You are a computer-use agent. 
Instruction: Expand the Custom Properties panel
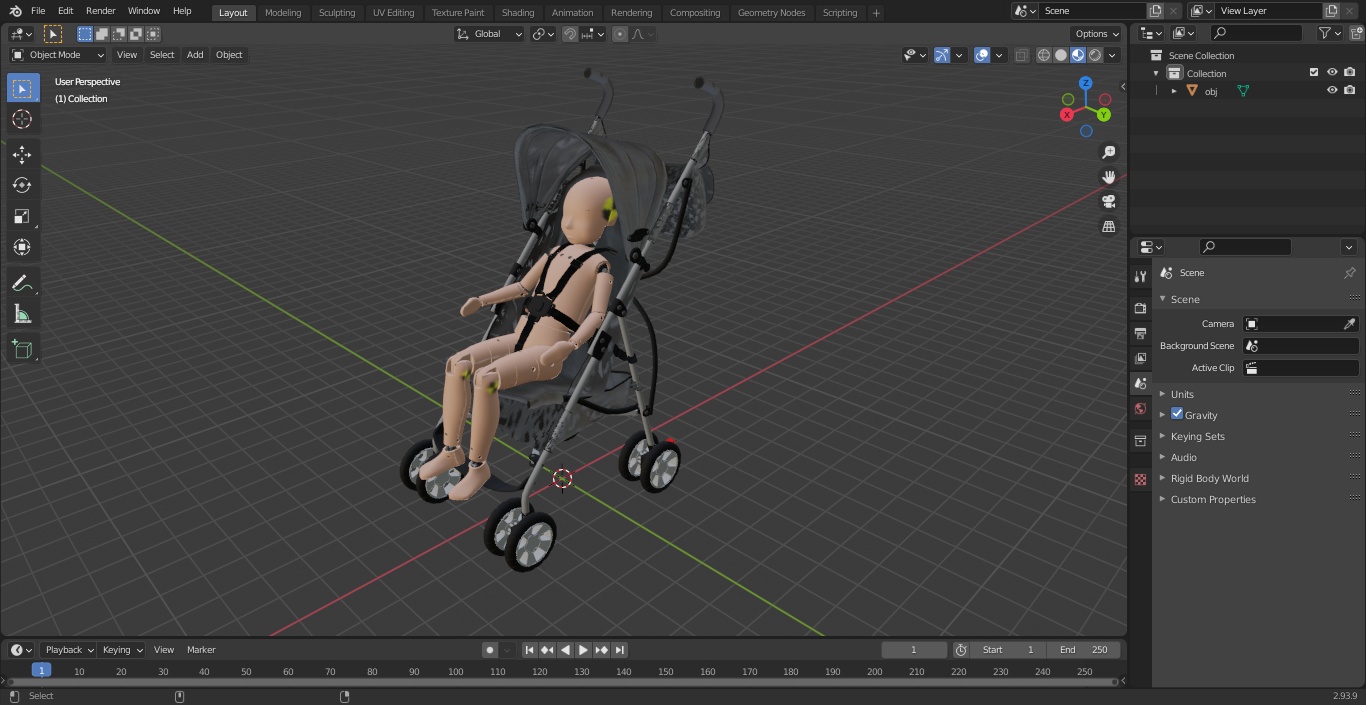coord(1213,499)
